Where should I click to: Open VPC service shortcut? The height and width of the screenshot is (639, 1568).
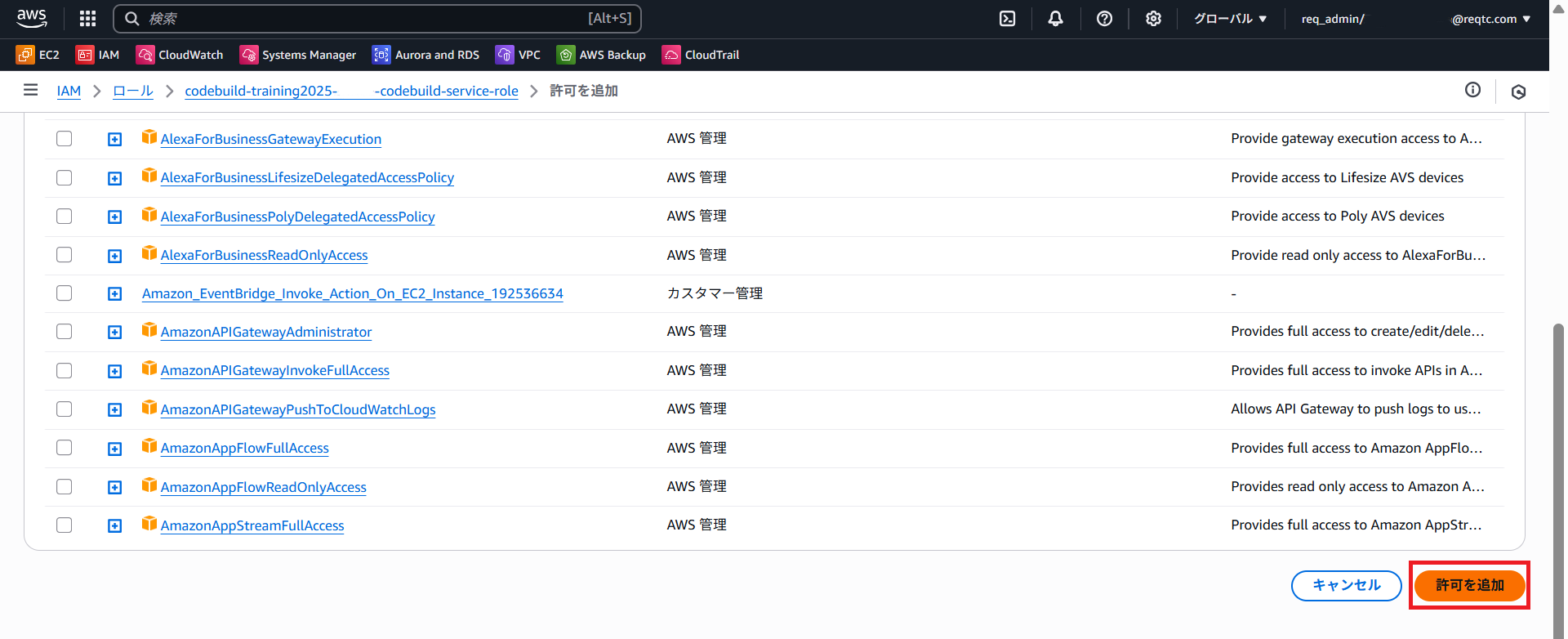518,55
